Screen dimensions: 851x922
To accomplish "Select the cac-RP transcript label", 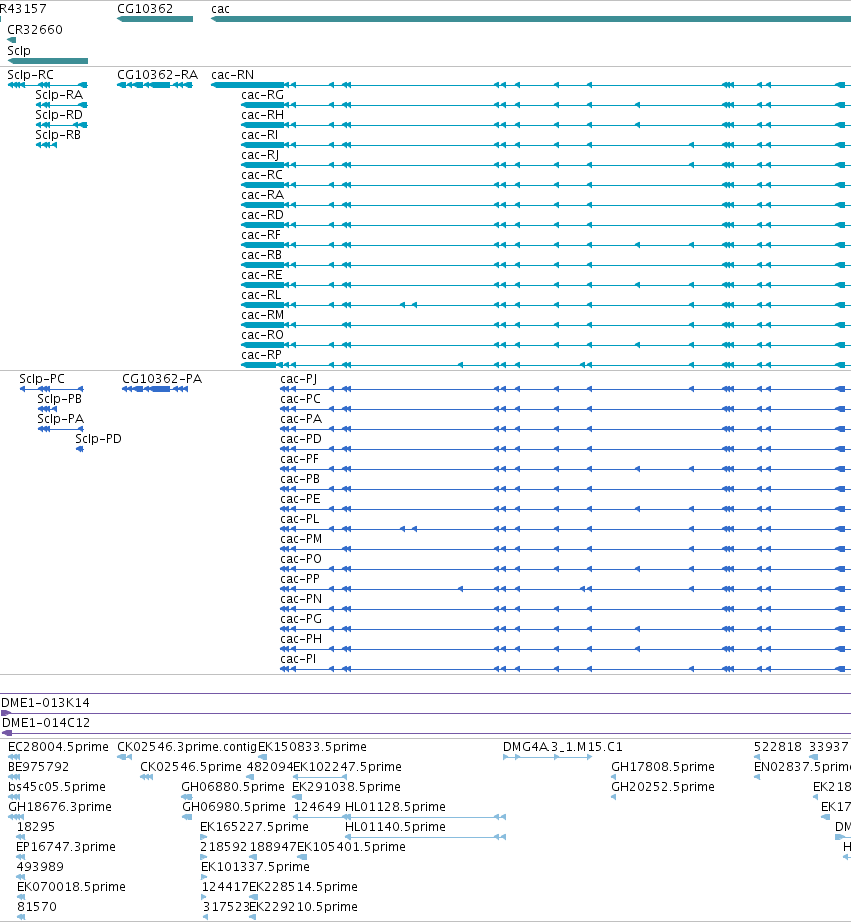I will click(262, 355).
